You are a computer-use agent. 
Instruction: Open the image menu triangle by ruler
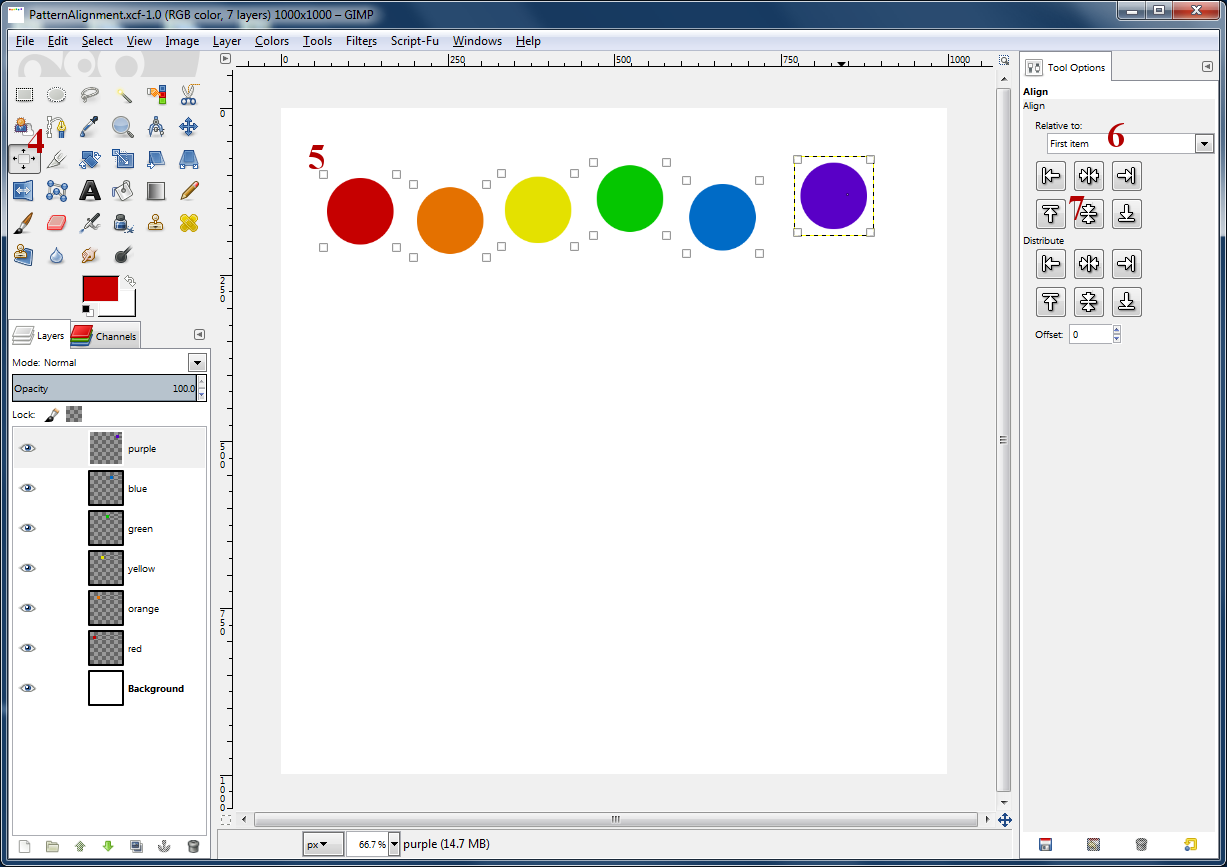[x=226, y=59]
